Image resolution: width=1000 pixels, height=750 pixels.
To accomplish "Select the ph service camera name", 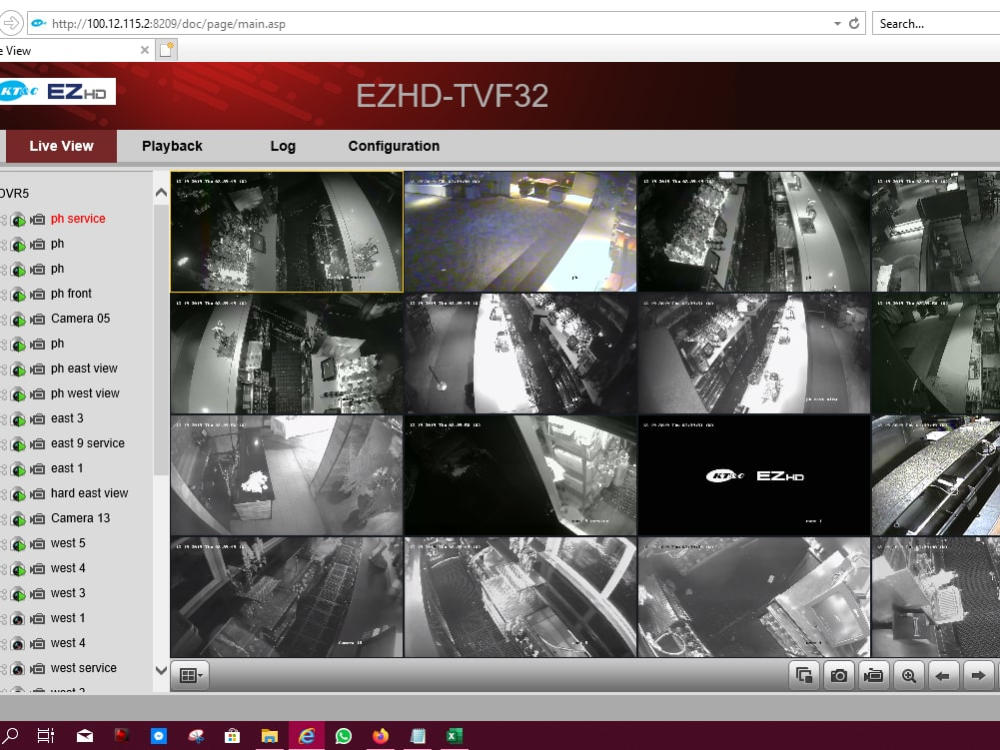I will [x=78, y=219].
